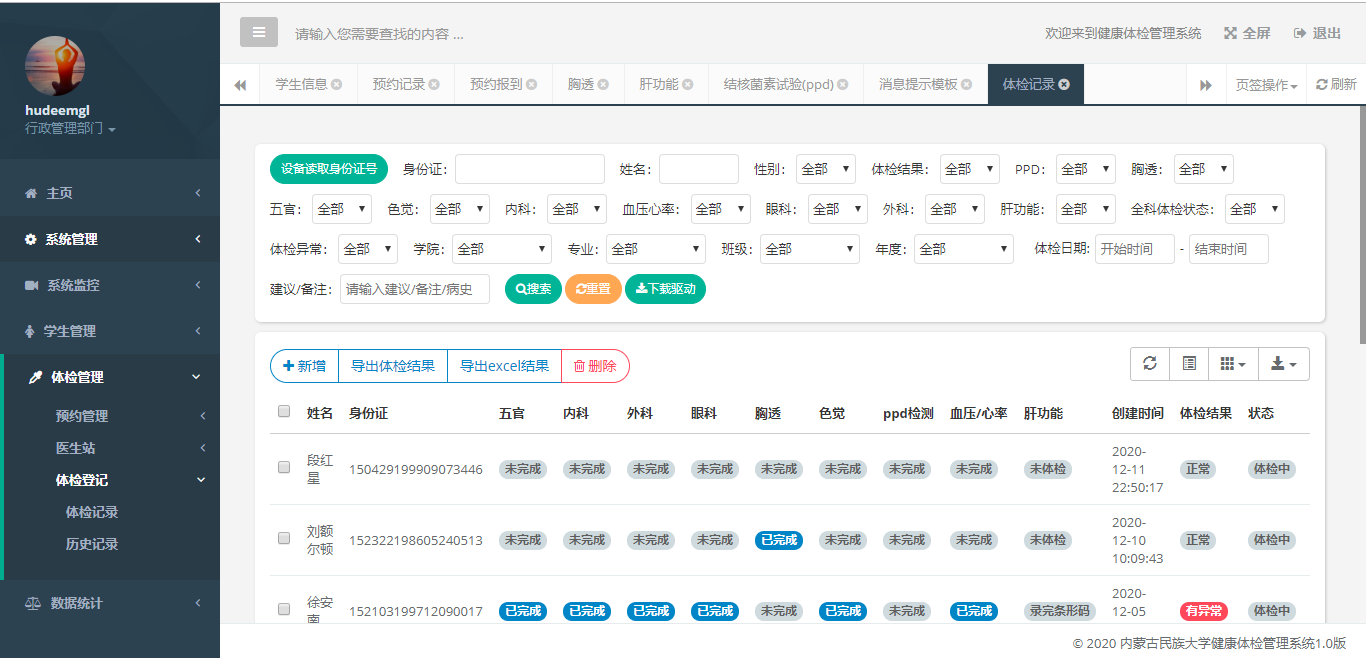Open the 全科体检状态 dropdown
The width and height of the screenshot is (1366, 658).
[1255, 209]
